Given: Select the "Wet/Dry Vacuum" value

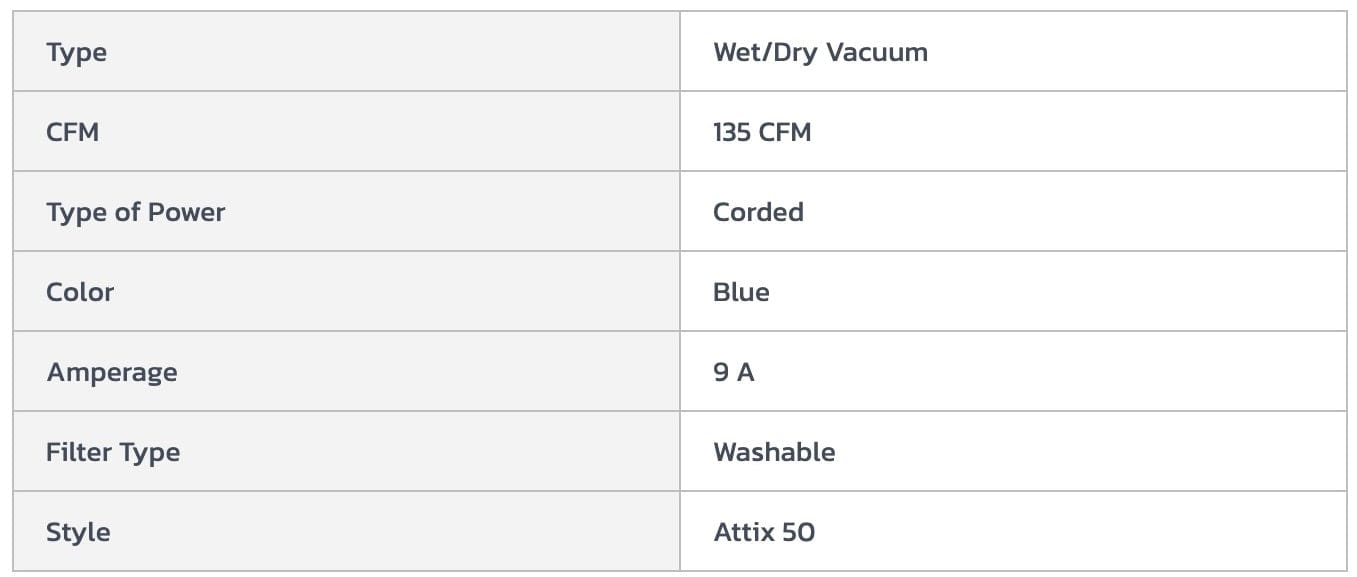Looking at the screenshot, I should (820, 52).
